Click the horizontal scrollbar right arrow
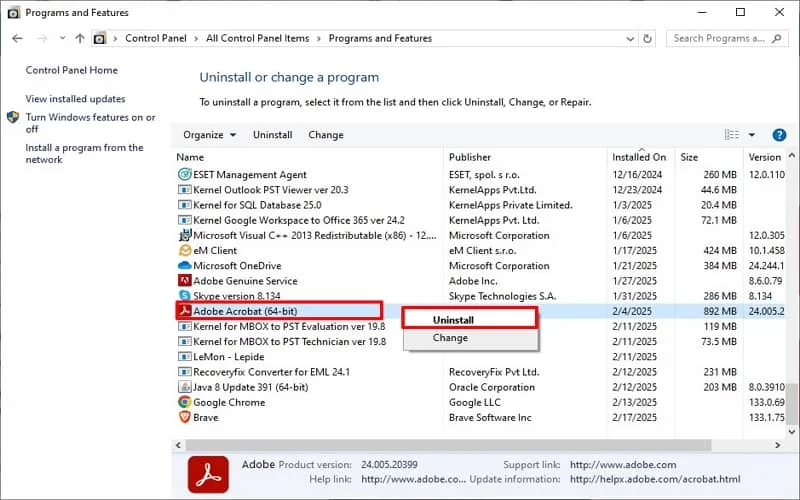 pyautogui.click(x=778, y=445)
